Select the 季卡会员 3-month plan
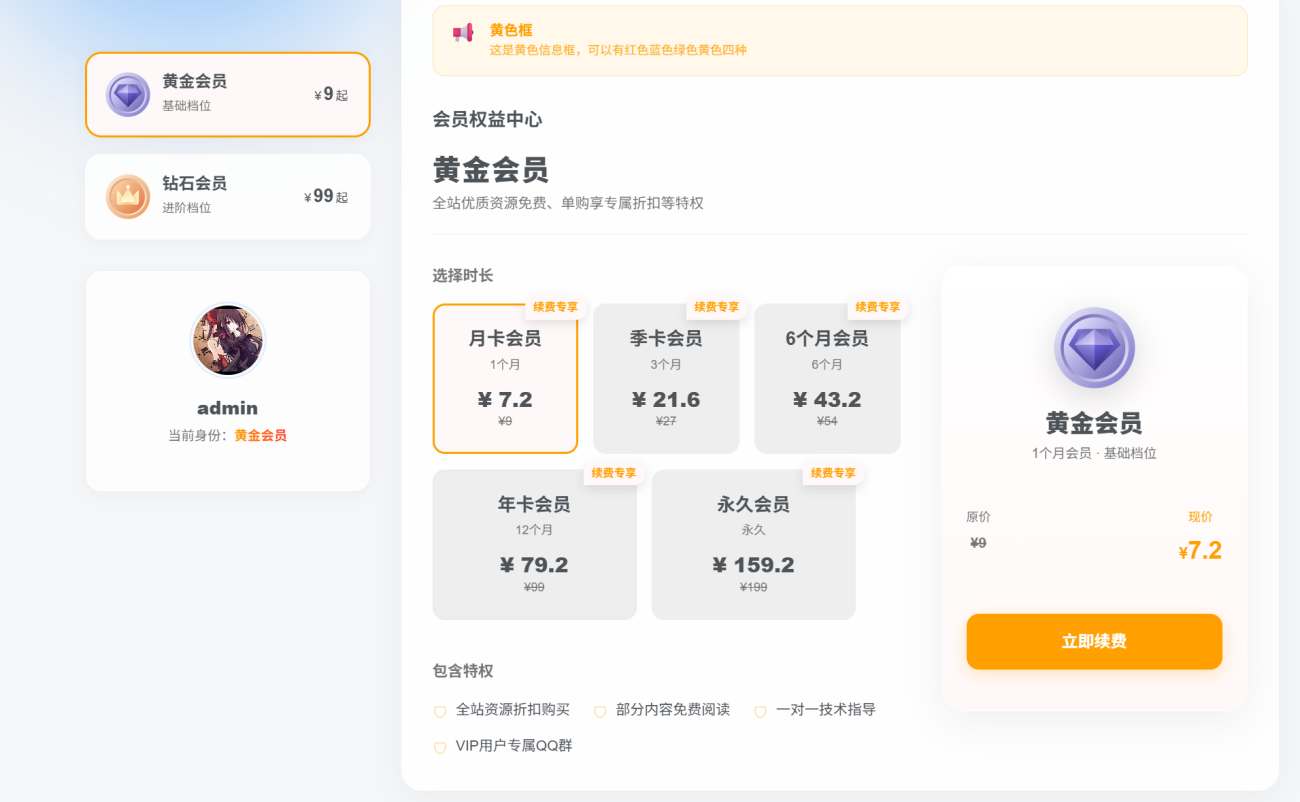 click(x=666, y=380)
